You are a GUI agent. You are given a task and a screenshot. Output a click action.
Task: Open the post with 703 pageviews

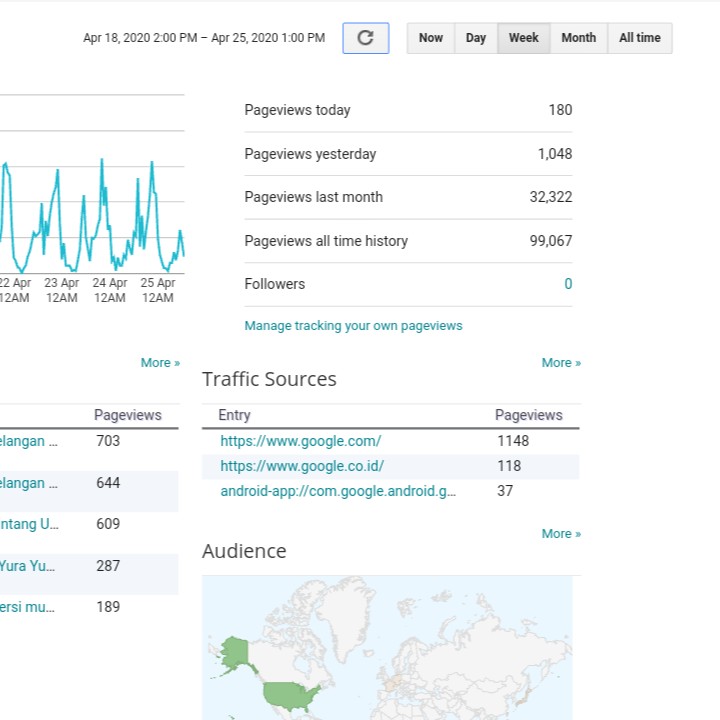[x=28, y=441]
